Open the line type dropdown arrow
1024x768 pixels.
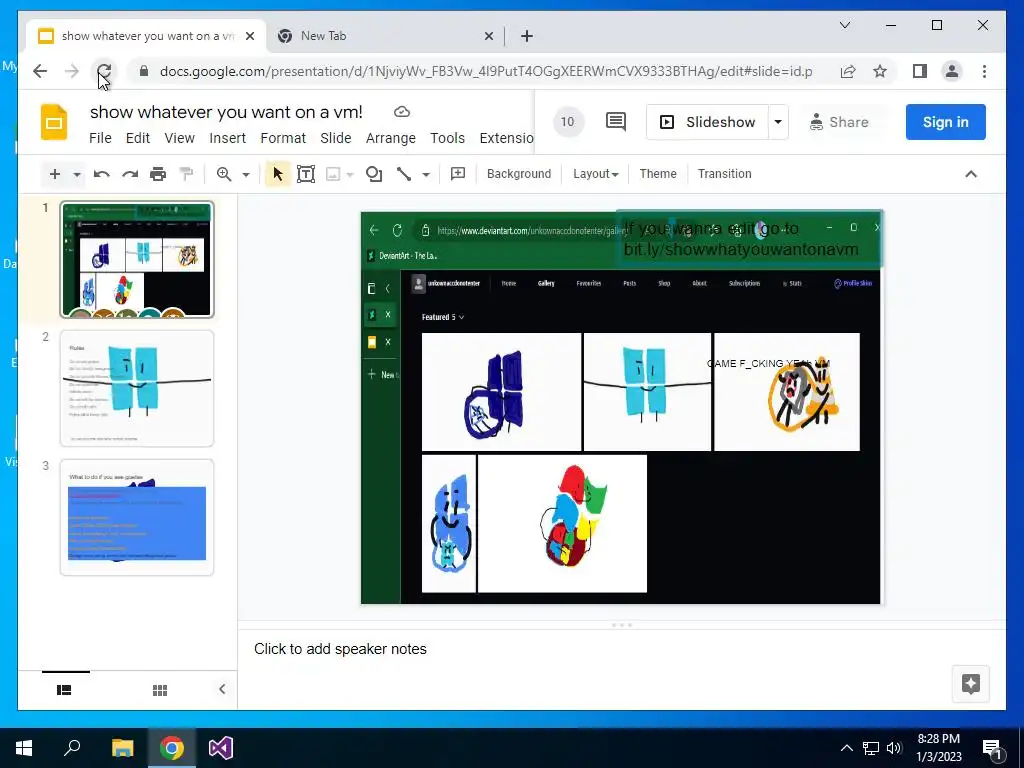point(426,174)
